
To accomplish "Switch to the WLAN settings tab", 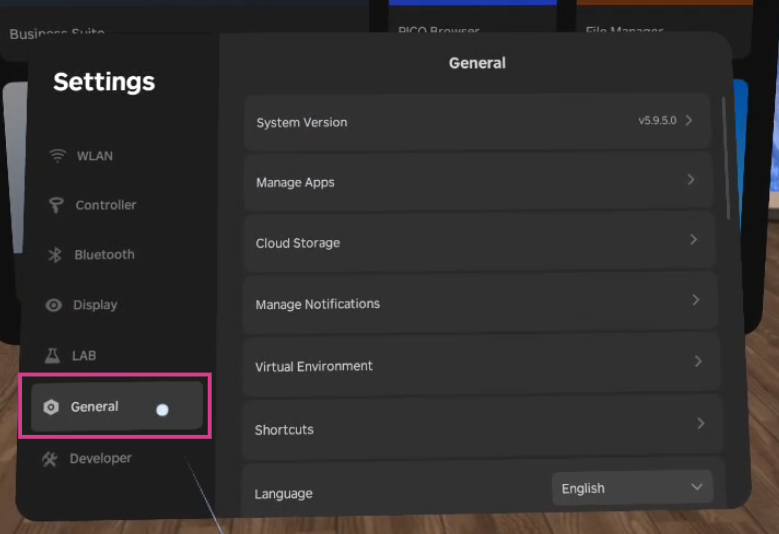I will click(95, 156).
